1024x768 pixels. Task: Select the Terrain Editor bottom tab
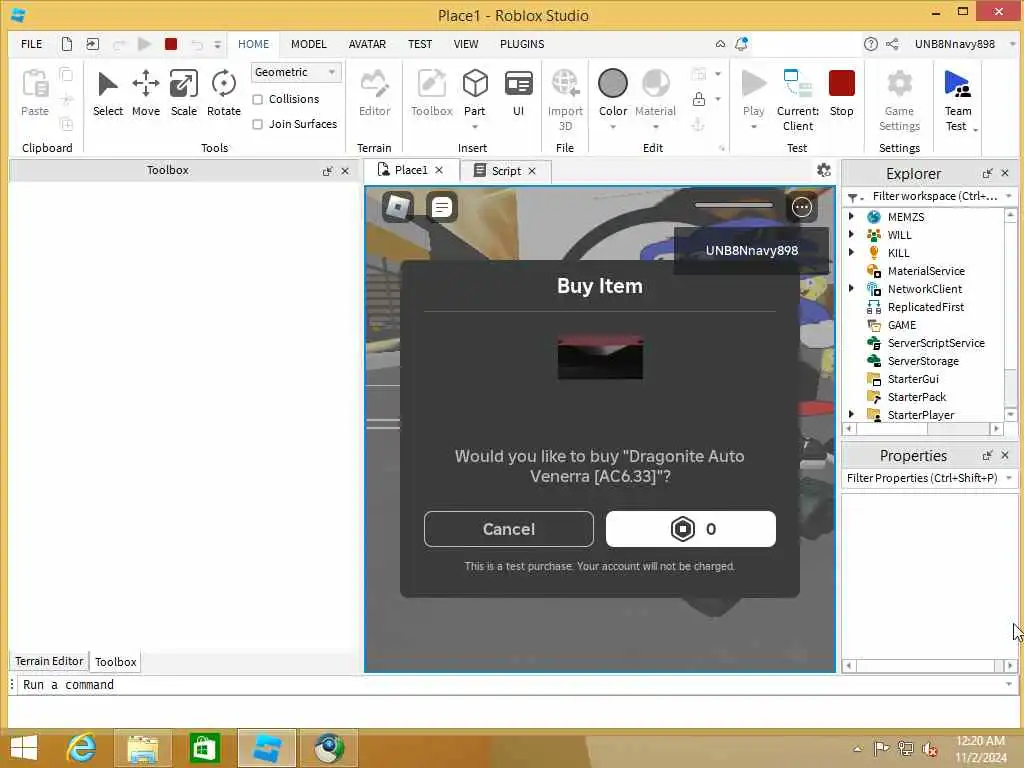(49, 661)
